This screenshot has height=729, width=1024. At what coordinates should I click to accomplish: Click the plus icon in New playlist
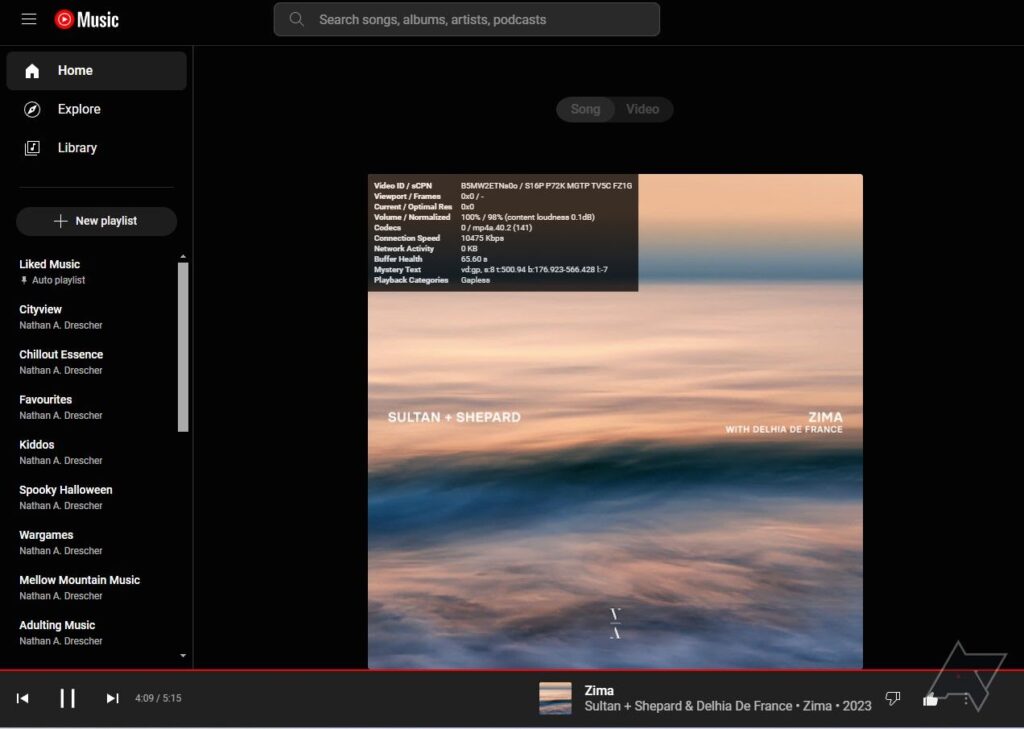tap(61, 221)
